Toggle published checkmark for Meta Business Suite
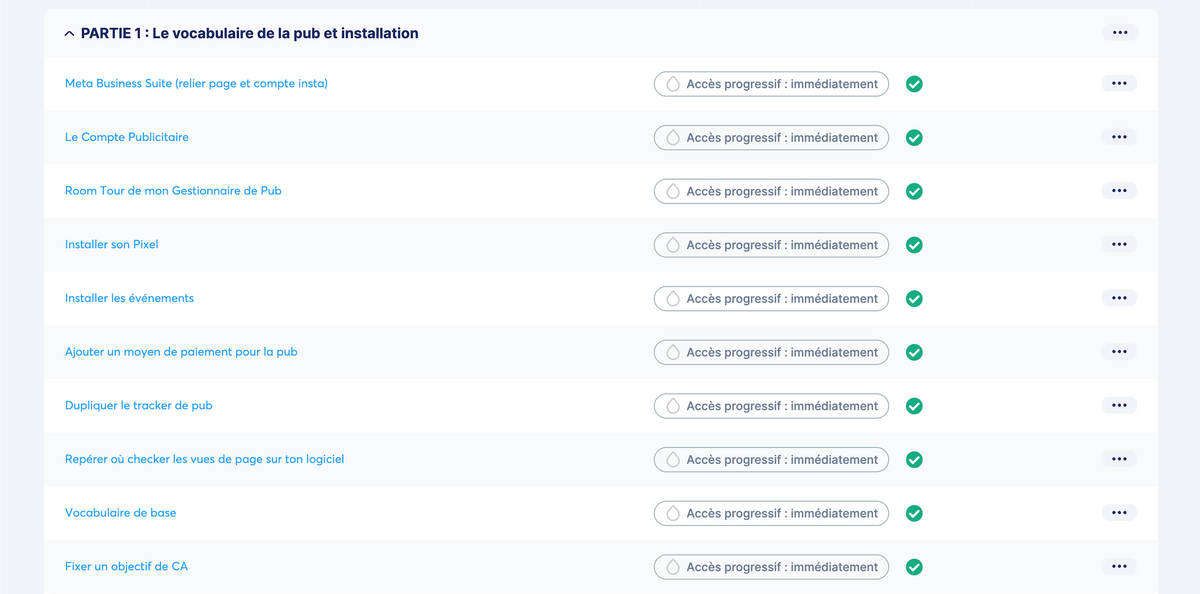Image resolution: width=1200 pixels, height=594 pixels. point(914,84)
